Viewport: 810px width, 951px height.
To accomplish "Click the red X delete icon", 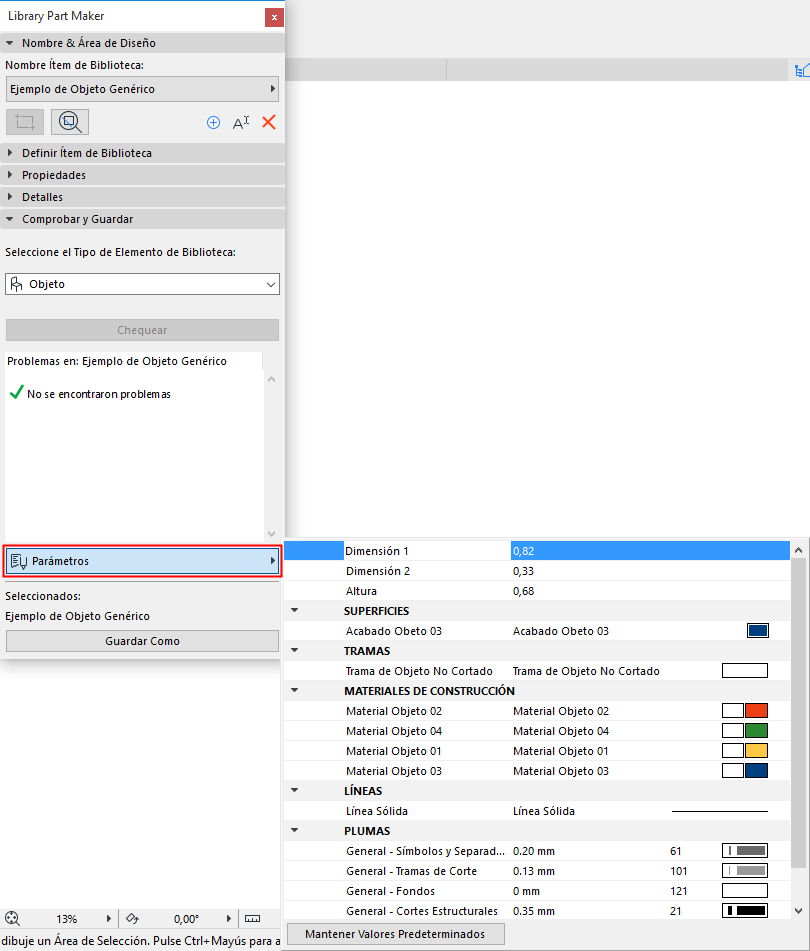I will 266,121.
